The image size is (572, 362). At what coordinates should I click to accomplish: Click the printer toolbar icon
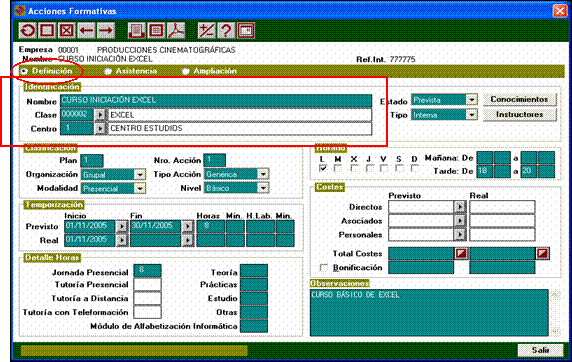(137, 31)
